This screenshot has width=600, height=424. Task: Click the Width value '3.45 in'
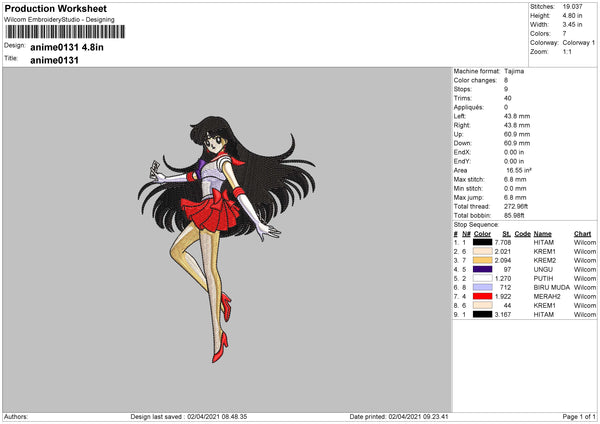[572, 24]
